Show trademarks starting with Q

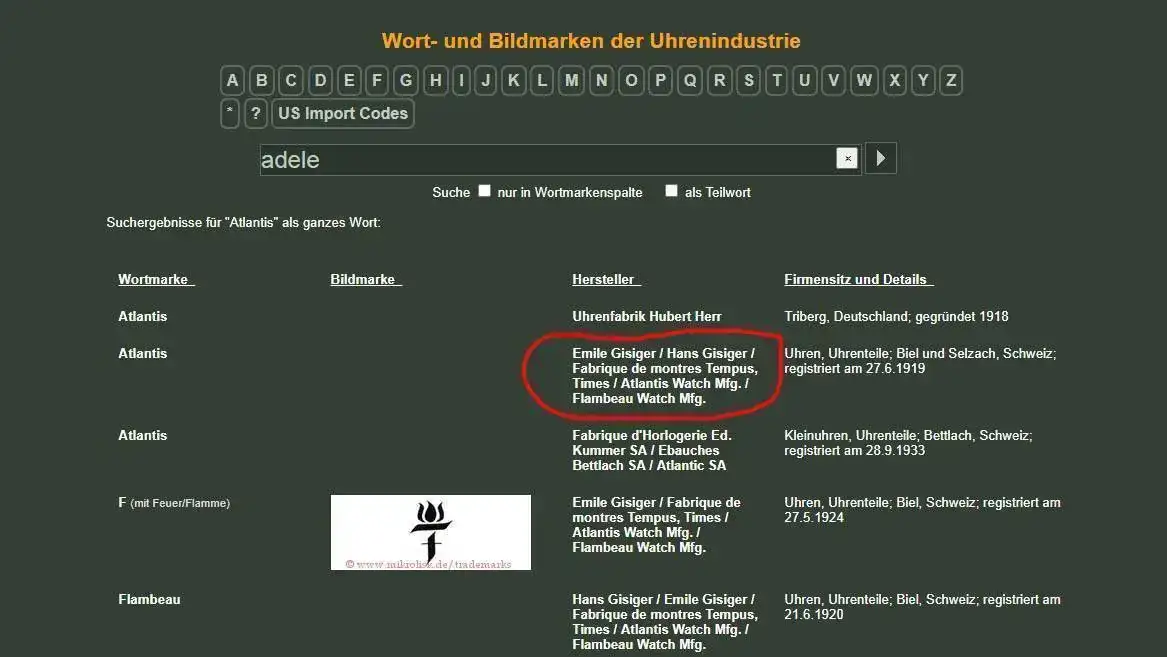[x=690, y=80]
